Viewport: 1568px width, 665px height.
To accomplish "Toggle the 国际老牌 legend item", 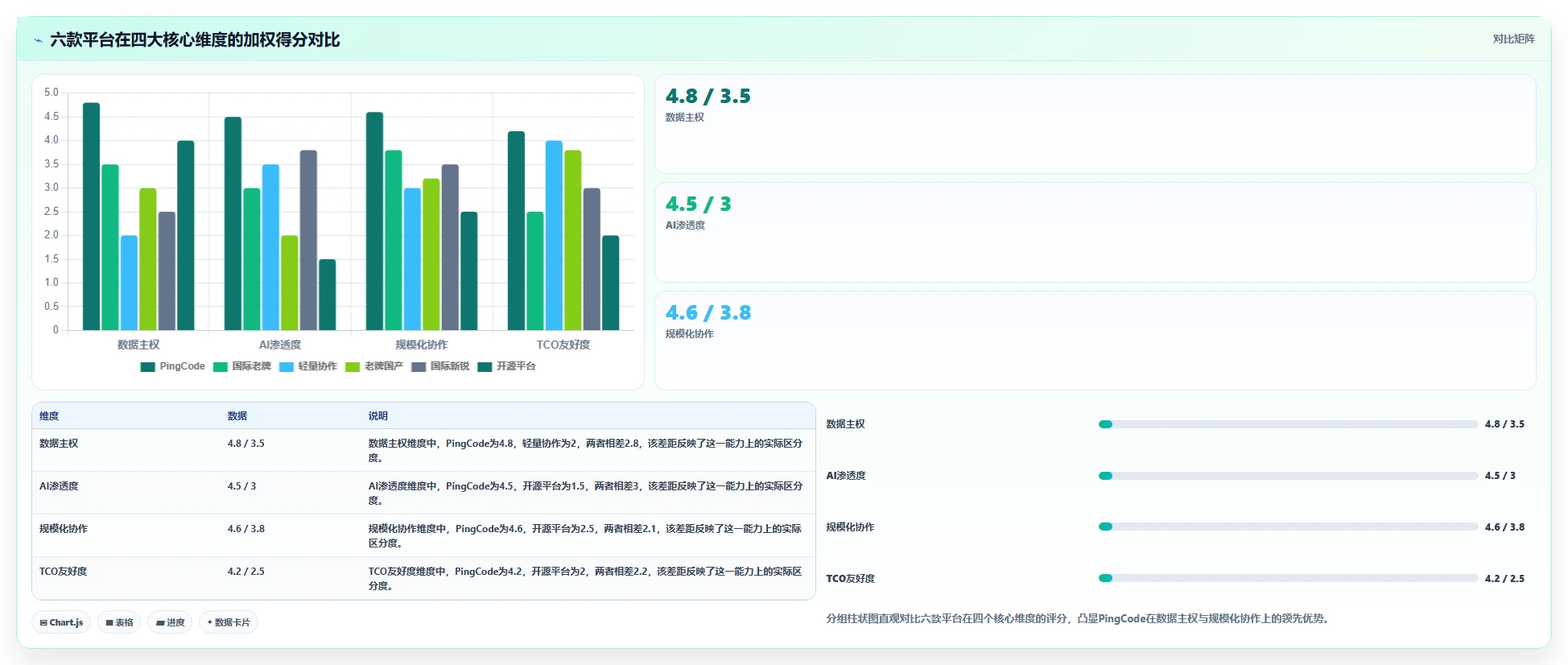I will pos(241,366).
